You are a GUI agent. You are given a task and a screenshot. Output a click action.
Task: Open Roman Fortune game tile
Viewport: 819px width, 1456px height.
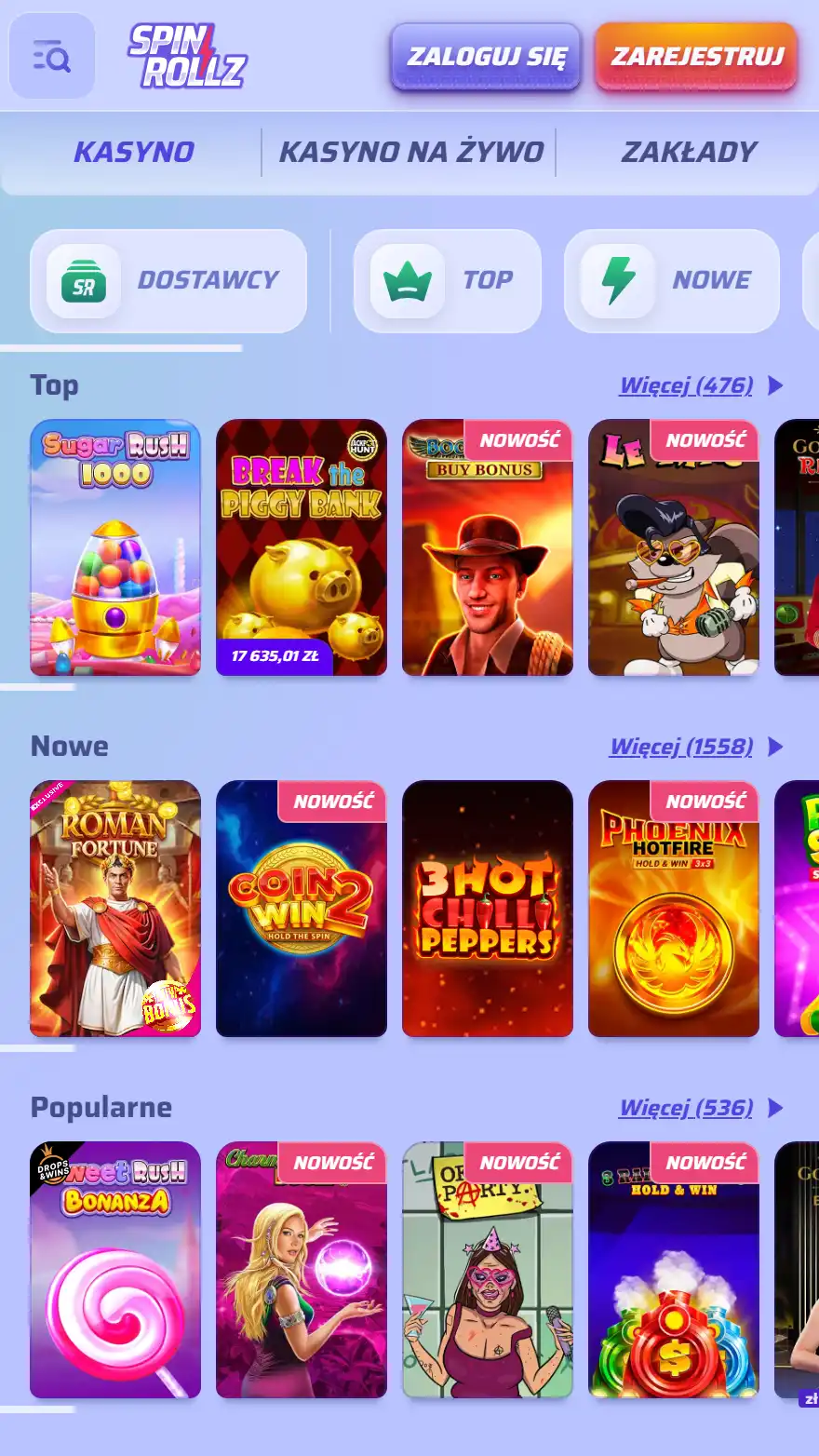pyautogui.click(x=115, y=909)
